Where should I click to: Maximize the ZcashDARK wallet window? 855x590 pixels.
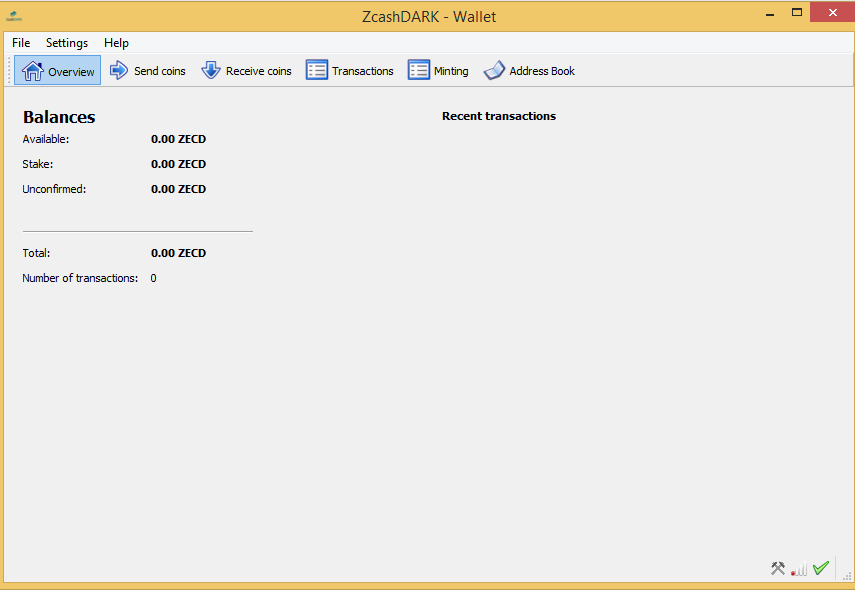[x=797, y=13]
